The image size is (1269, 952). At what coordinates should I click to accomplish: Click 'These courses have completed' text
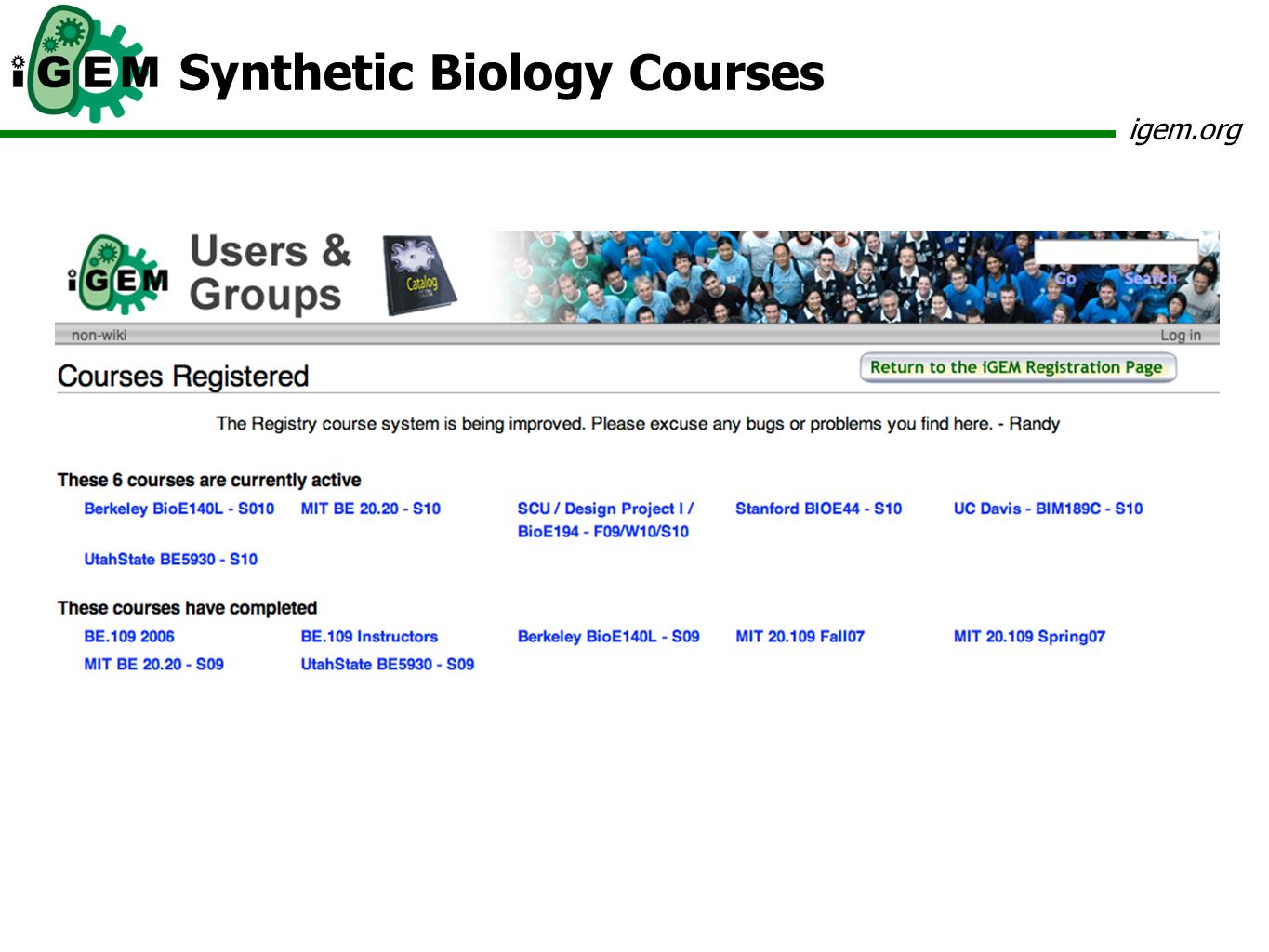187,608
